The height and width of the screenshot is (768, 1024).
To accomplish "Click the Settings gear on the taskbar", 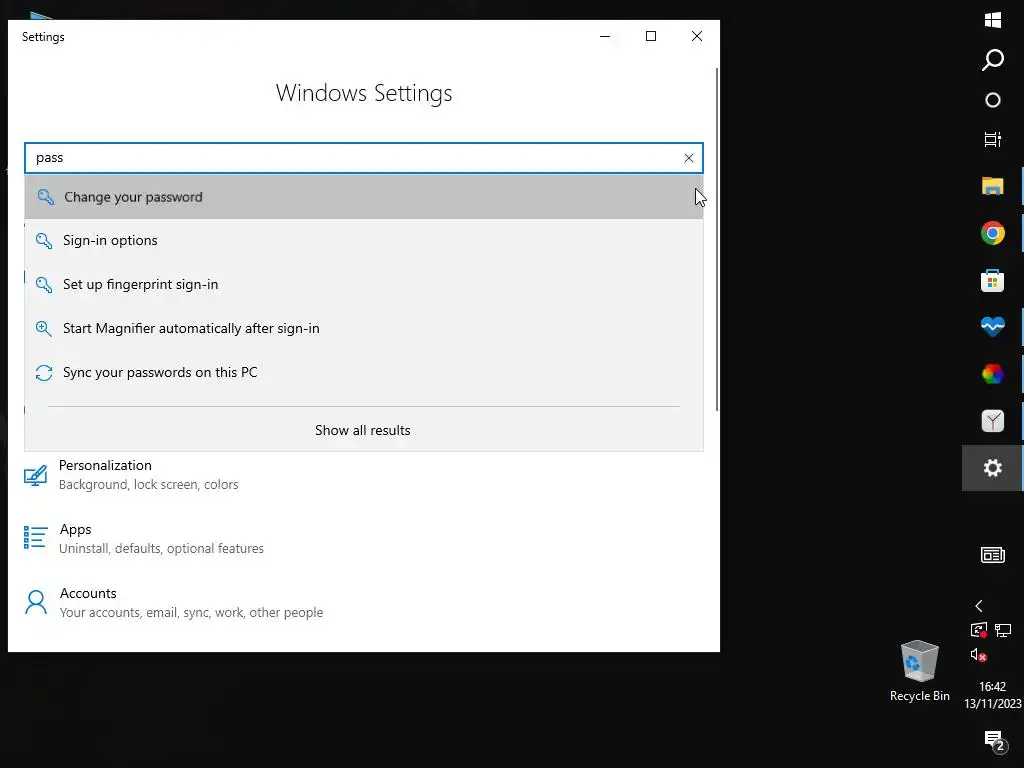I will (993, 468).
